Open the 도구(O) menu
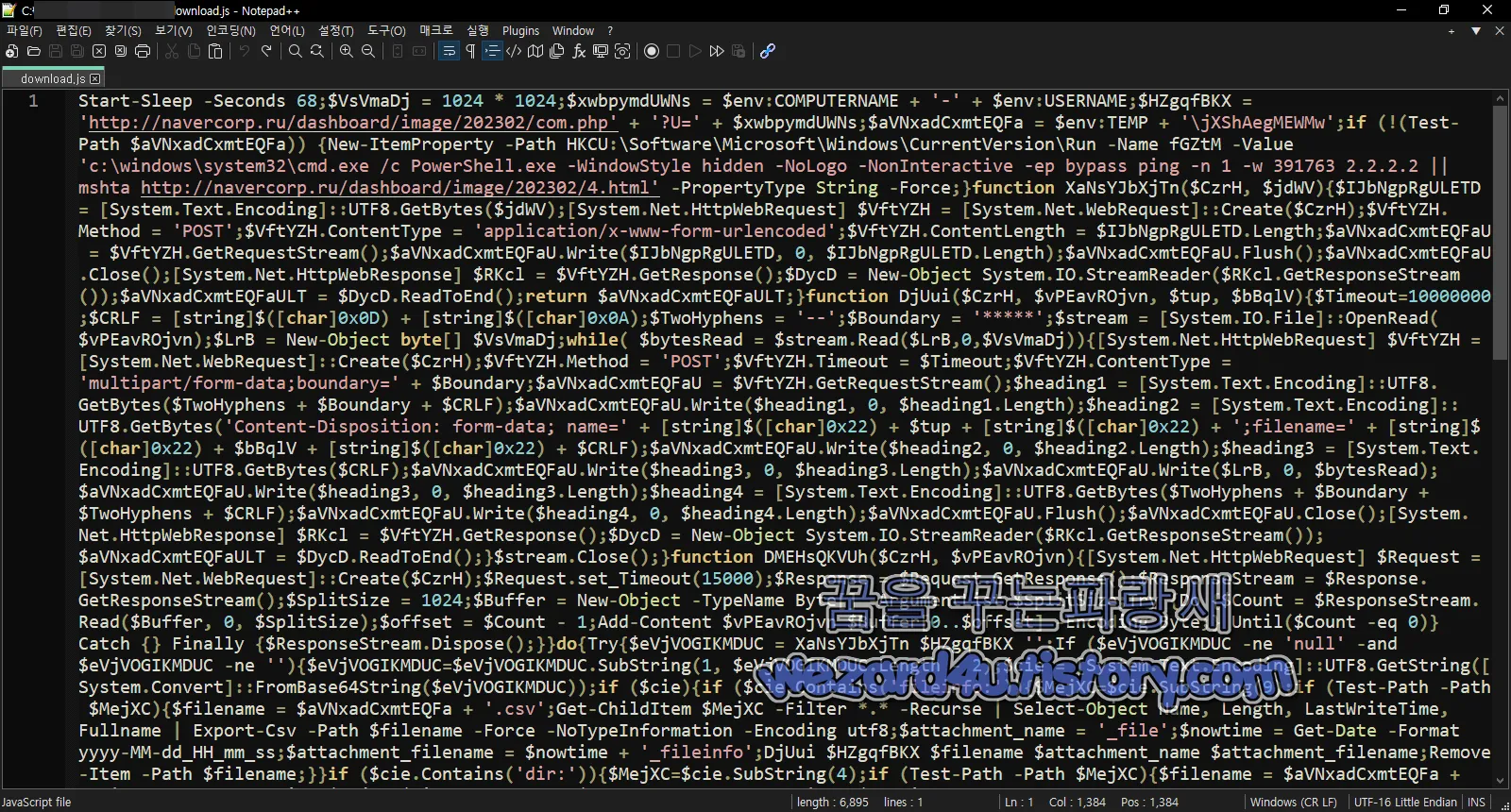Screen dimensions: 1511x812 coord(386,31)
